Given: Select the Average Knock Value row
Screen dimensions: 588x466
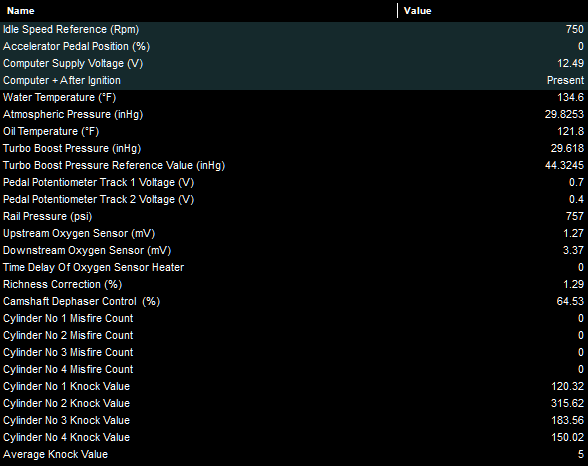Looking at the screenshot, I should pos(294,454).
